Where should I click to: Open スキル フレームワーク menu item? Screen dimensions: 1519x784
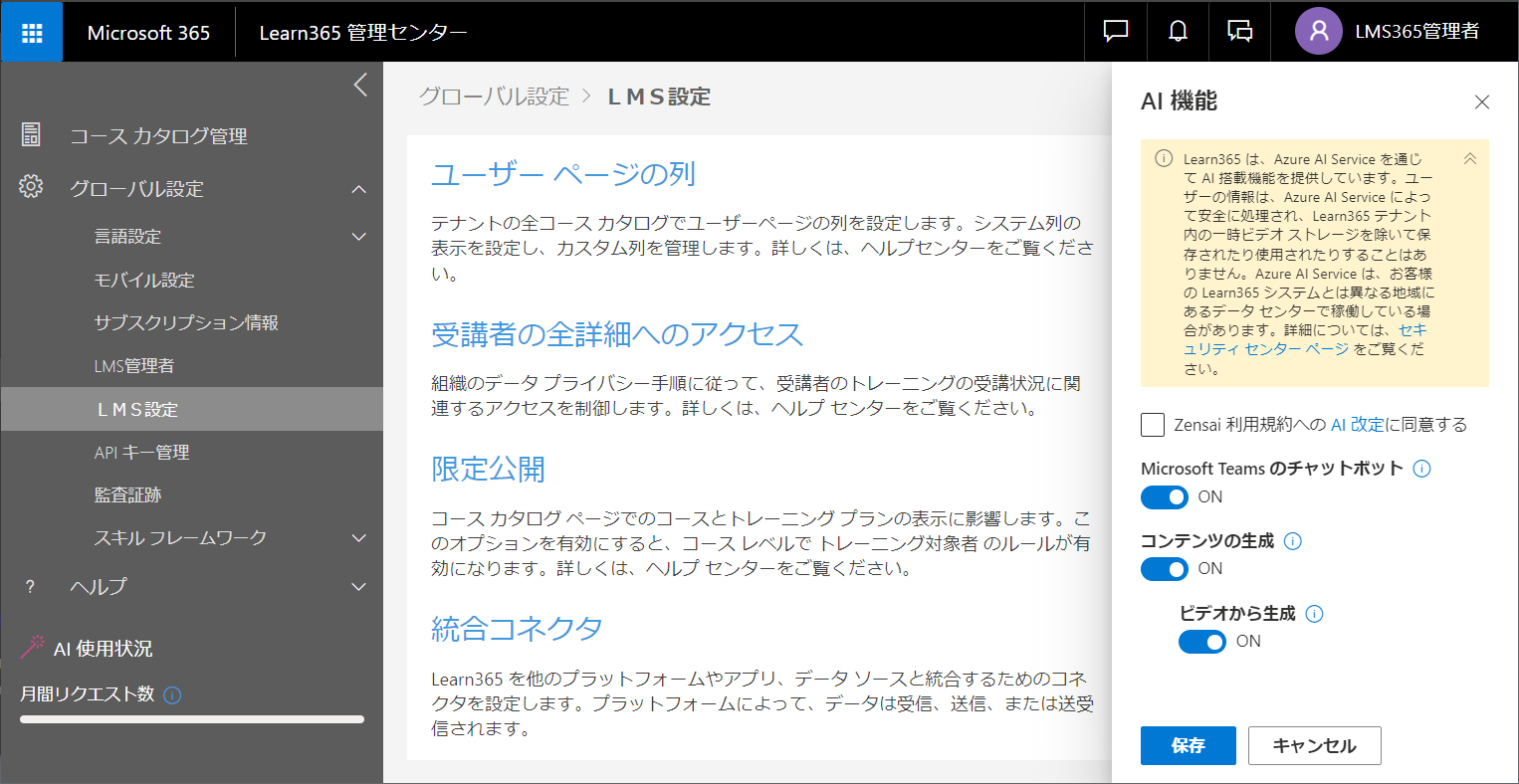[180, 538]
